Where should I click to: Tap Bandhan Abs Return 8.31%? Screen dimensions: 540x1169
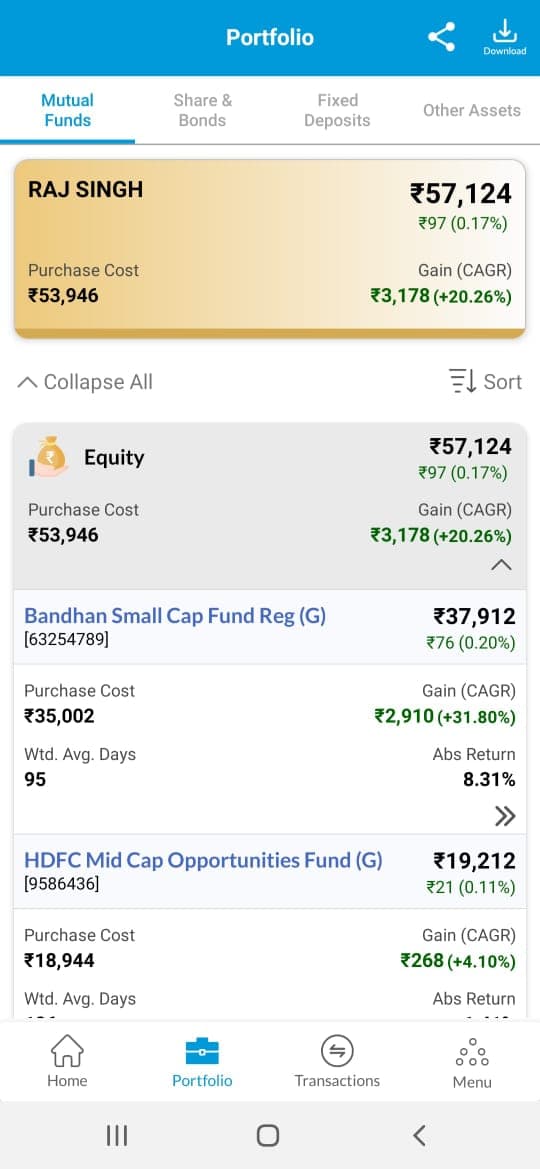click(x=489, y=780)
